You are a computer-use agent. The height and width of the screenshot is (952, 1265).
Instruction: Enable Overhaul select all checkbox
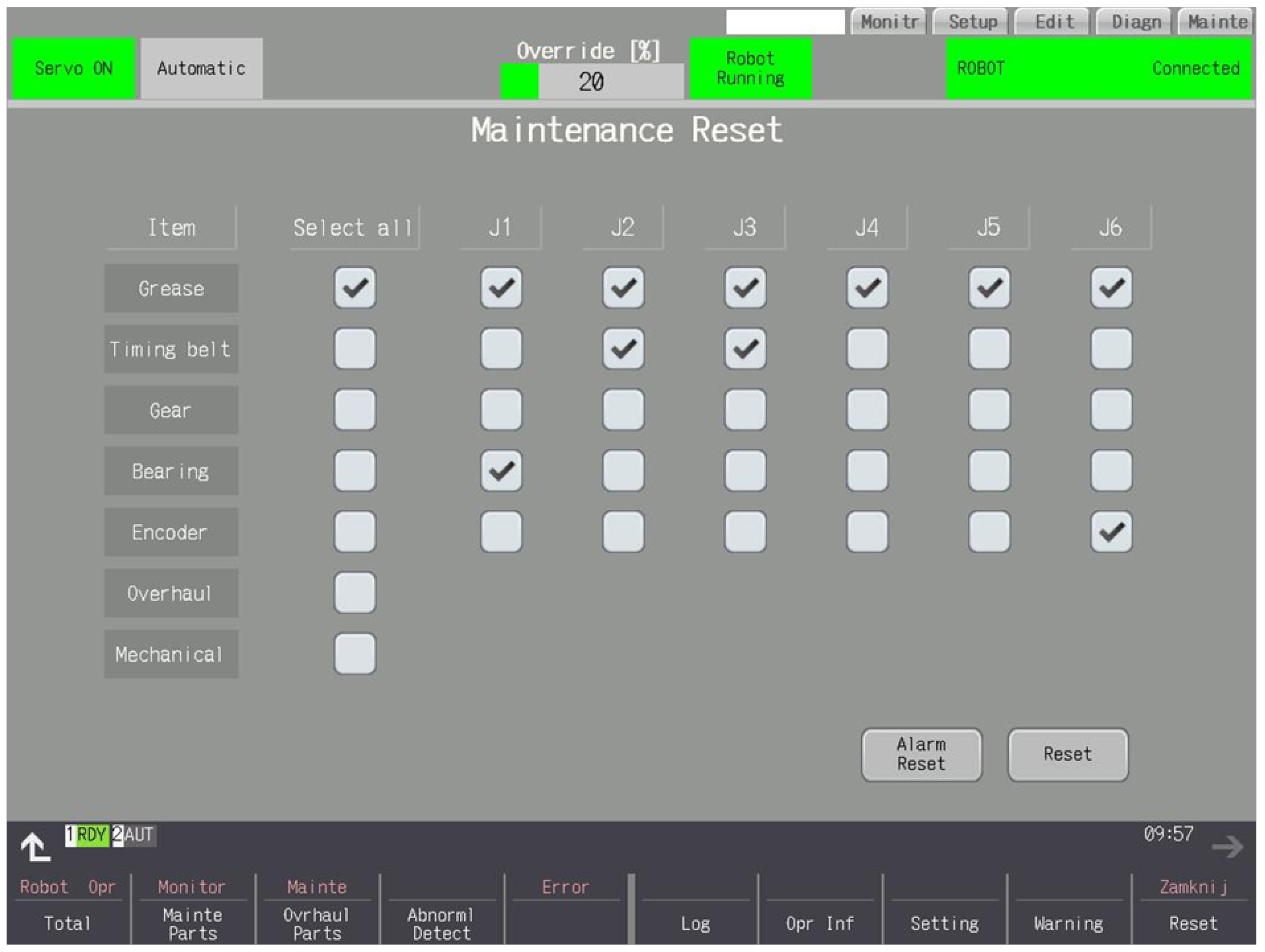[x=355, y=593]
